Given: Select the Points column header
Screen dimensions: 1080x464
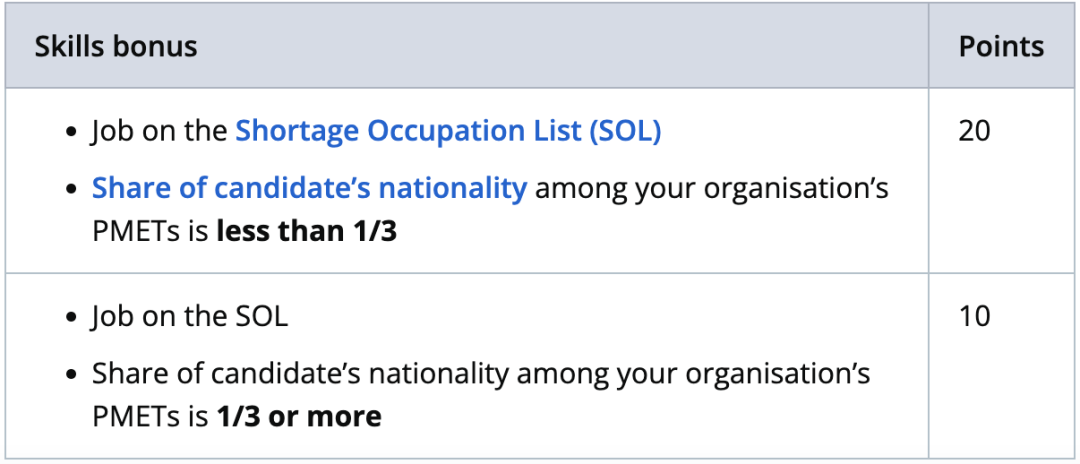Looking at the screenshot, I should 1001,47.
